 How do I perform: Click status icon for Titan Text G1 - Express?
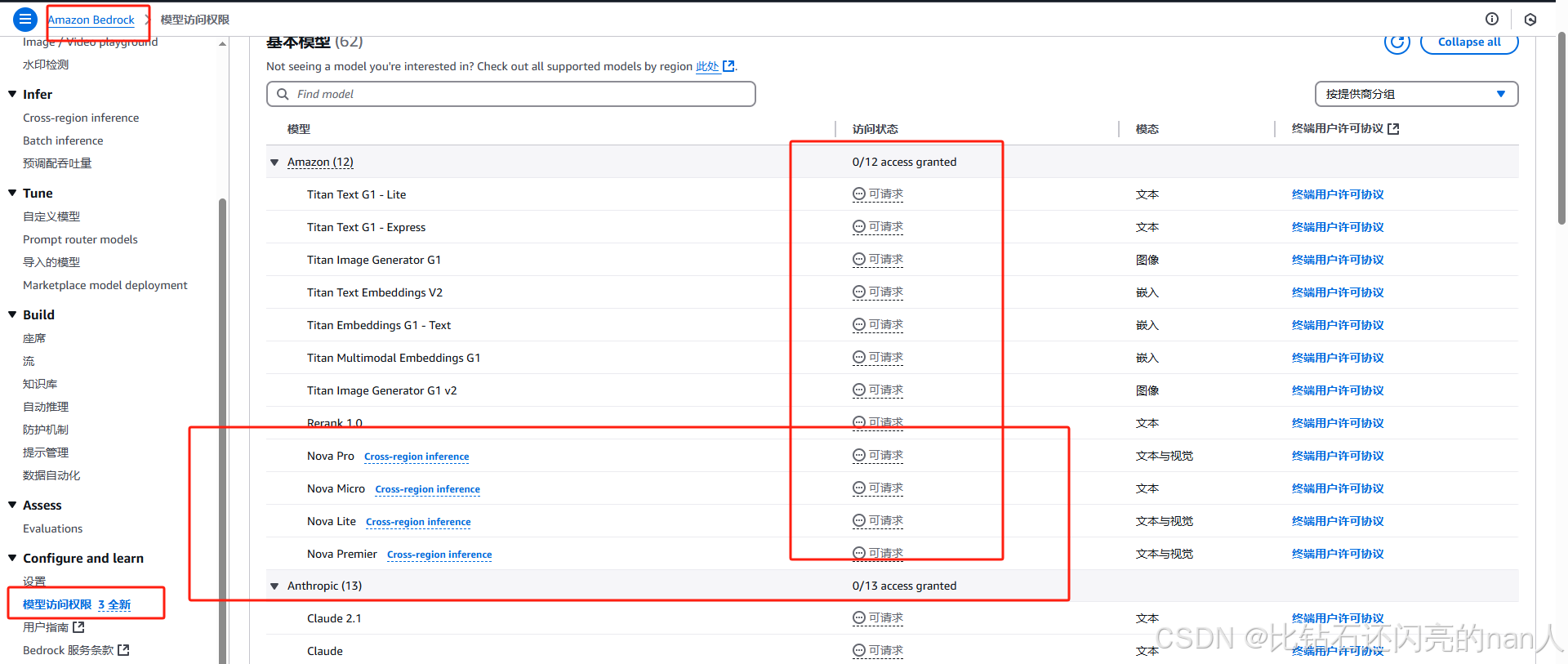coord(859,226)
